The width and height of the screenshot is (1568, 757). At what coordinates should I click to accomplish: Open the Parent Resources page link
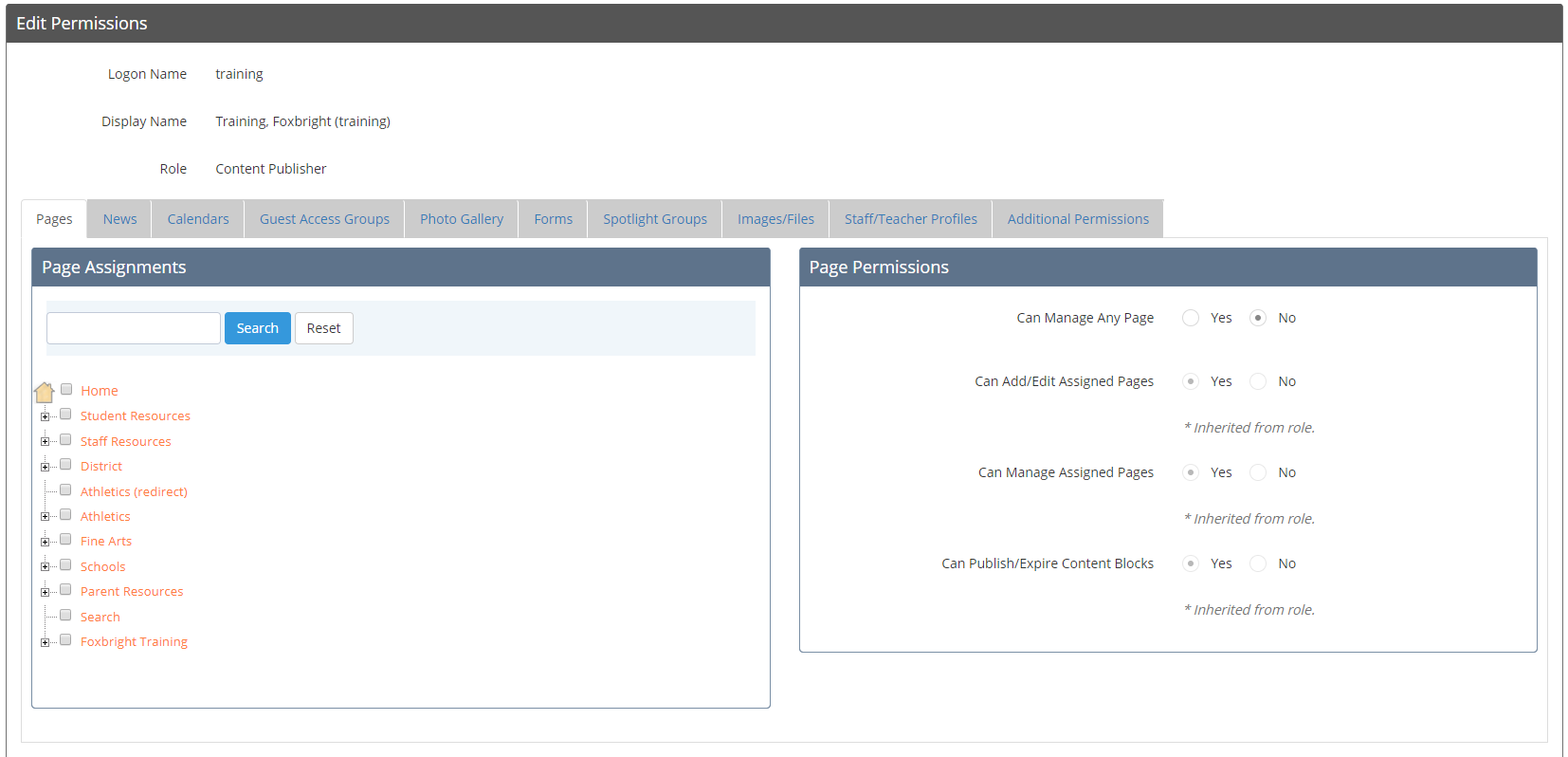[x=132, y=591]
